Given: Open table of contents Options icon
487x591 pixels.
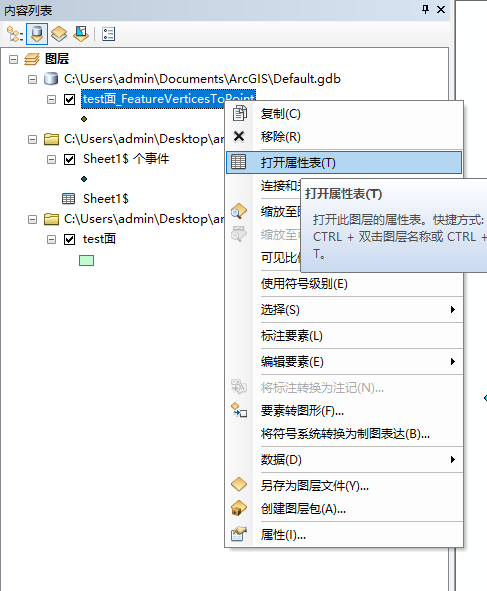Looking at the screenshot, I should (109, 34).
